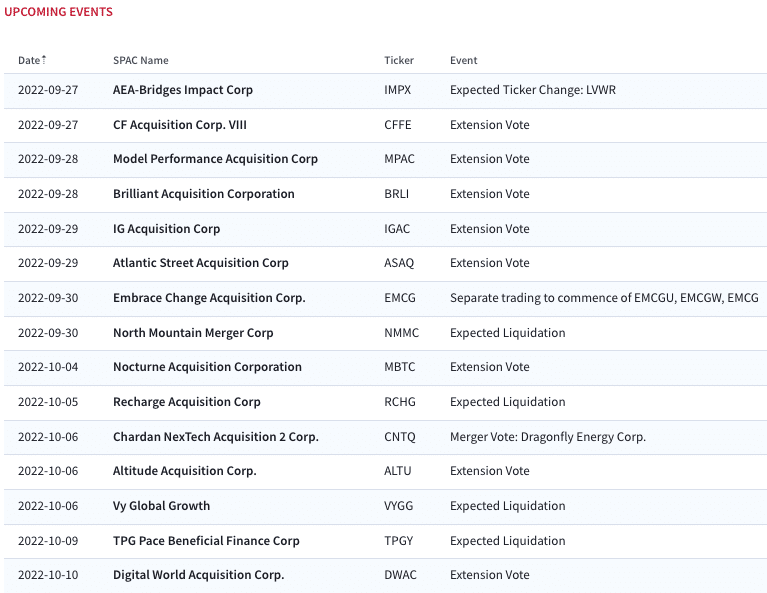Open Altitude Acquisition Corp. link
This screenshot has width=767, height=593.
tap(184, 471)
